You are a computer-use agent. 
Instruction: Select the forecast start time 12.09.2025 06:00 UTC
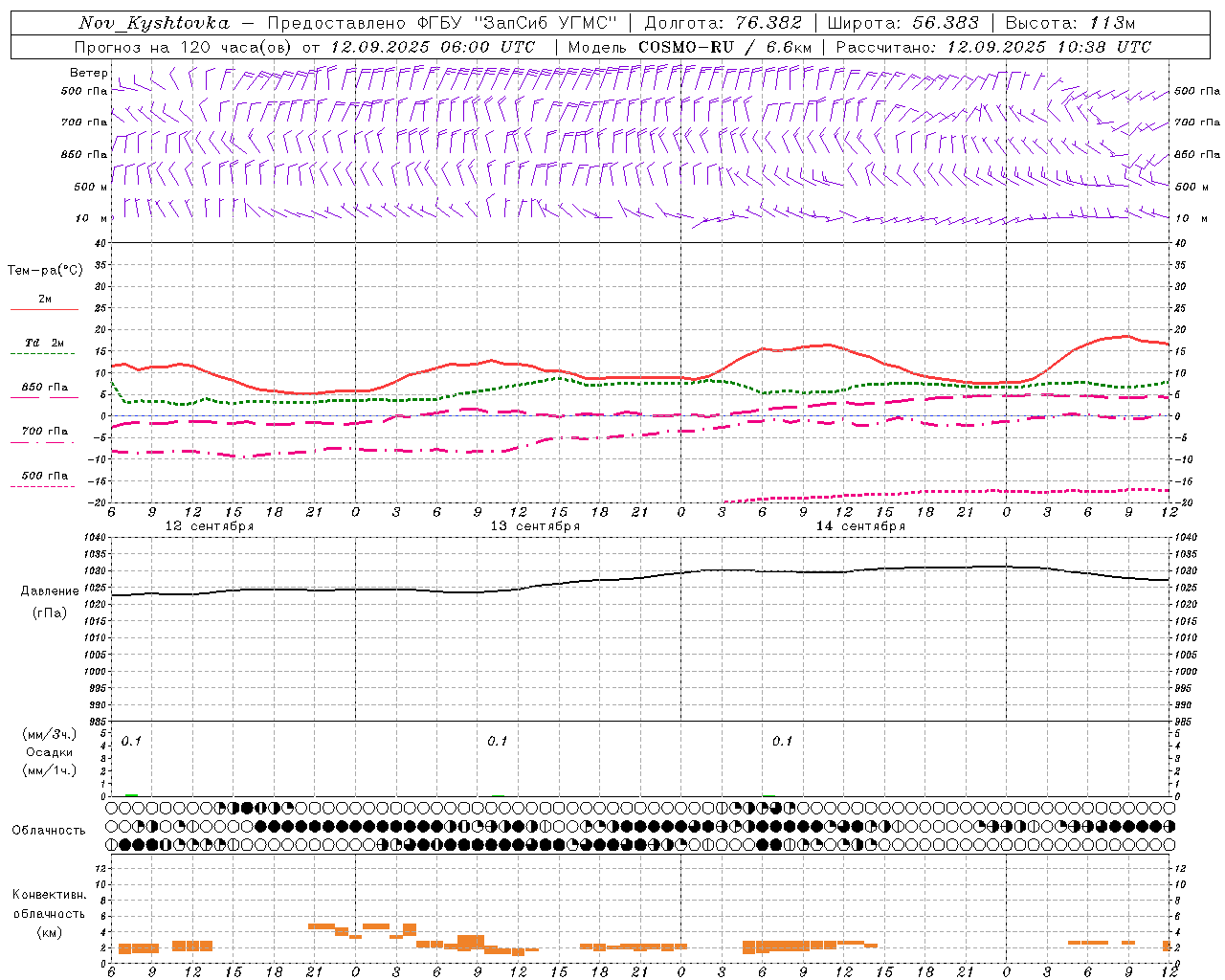pos(433,47)
